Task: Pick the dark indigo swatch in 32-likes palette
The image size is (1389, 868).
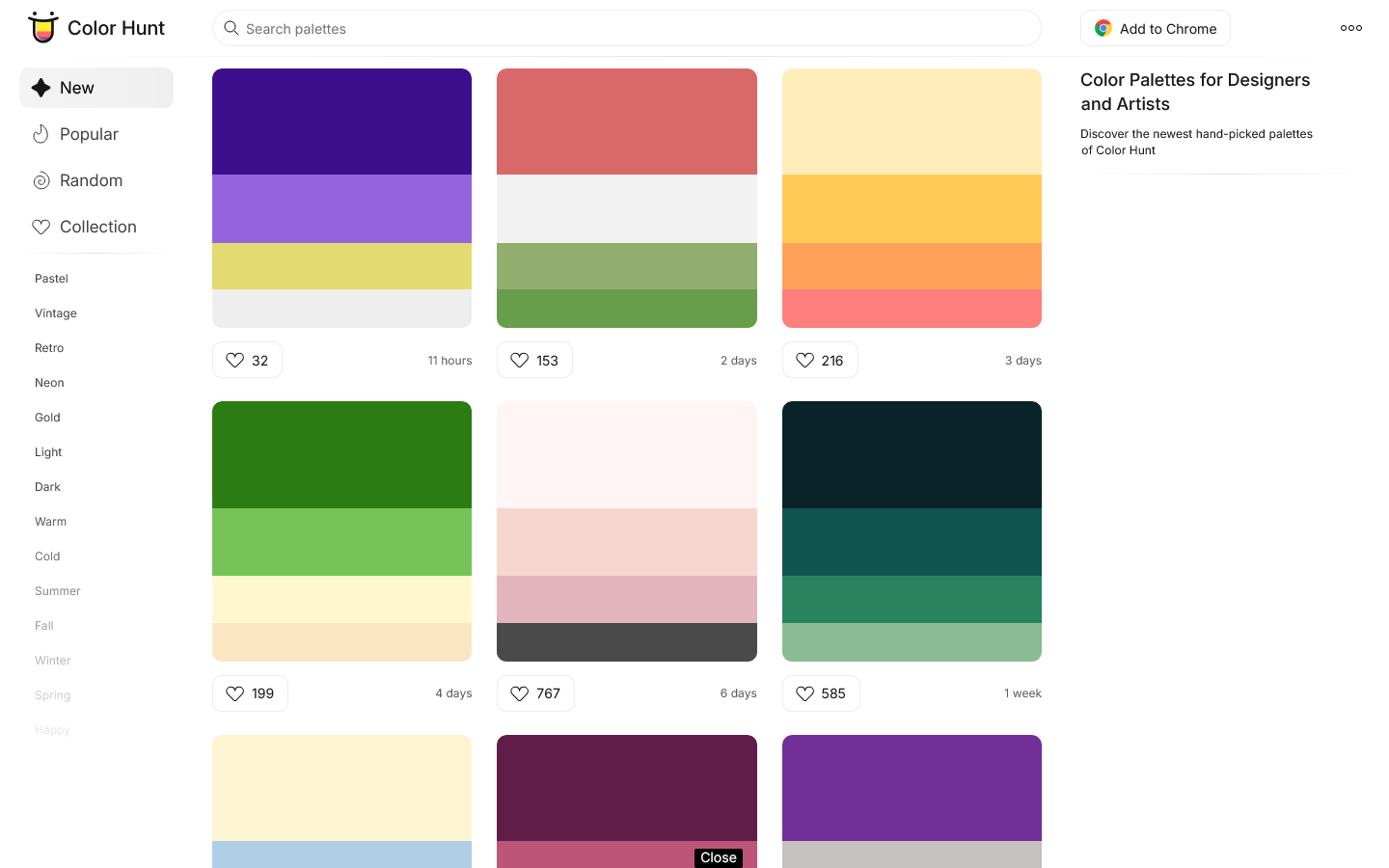Action: coord(342,122)
